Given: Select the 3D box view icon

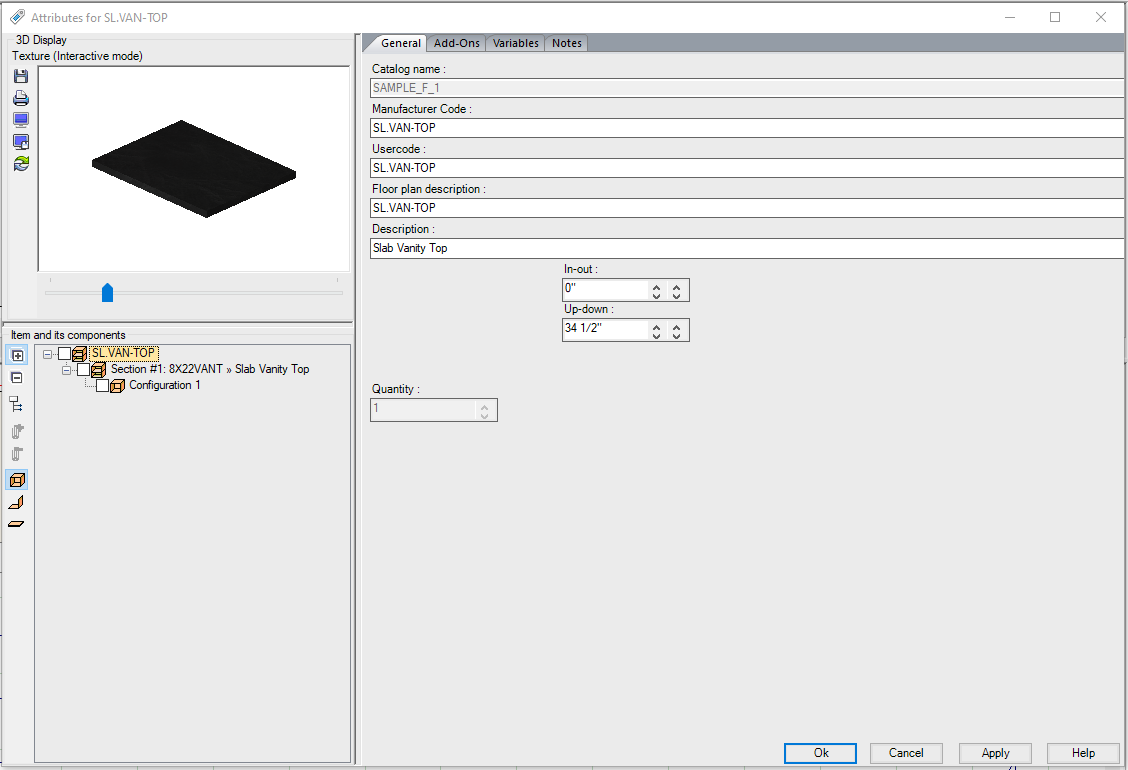Looking at the screenshot, I should 17,480.
